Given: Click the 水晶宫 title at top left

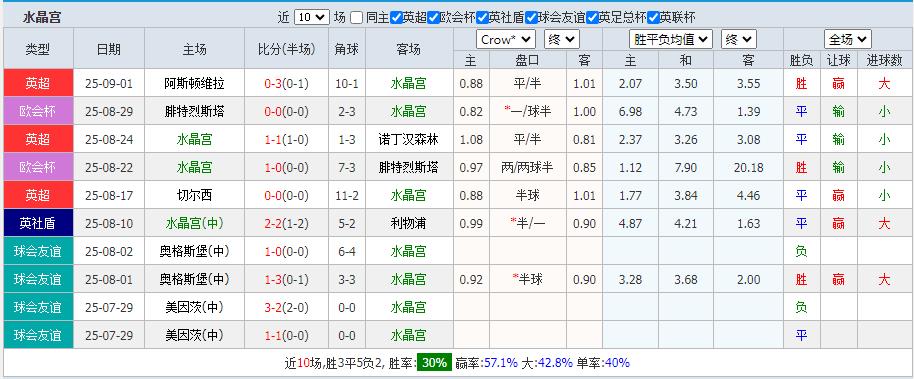Looking at the screenshot, I should [42, 17].
